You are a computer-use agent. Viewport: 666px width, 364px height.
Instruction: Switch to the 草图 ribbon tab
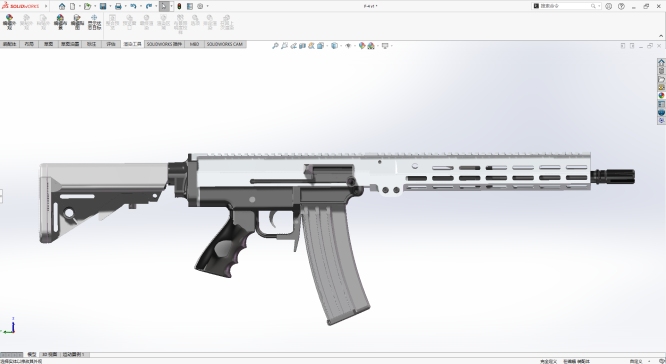[48, 44]
